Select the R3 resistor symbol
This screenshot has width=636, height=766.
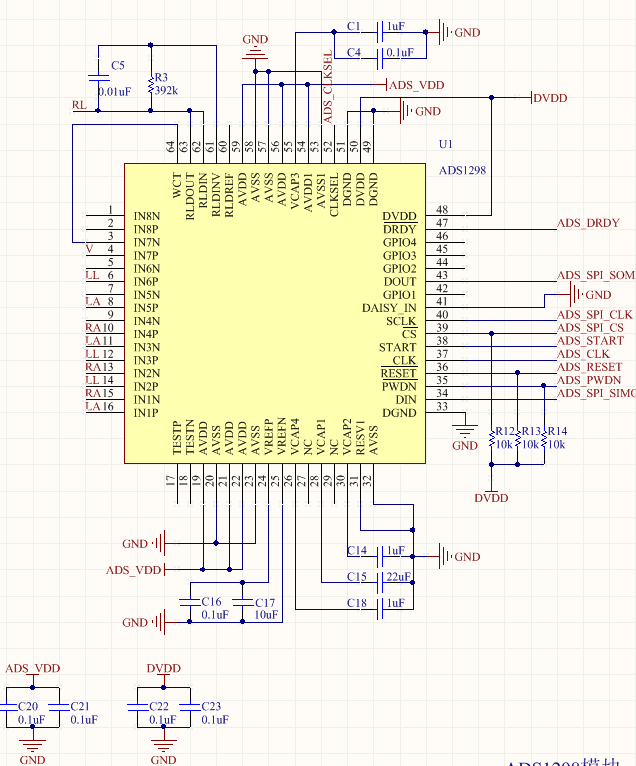150,85
